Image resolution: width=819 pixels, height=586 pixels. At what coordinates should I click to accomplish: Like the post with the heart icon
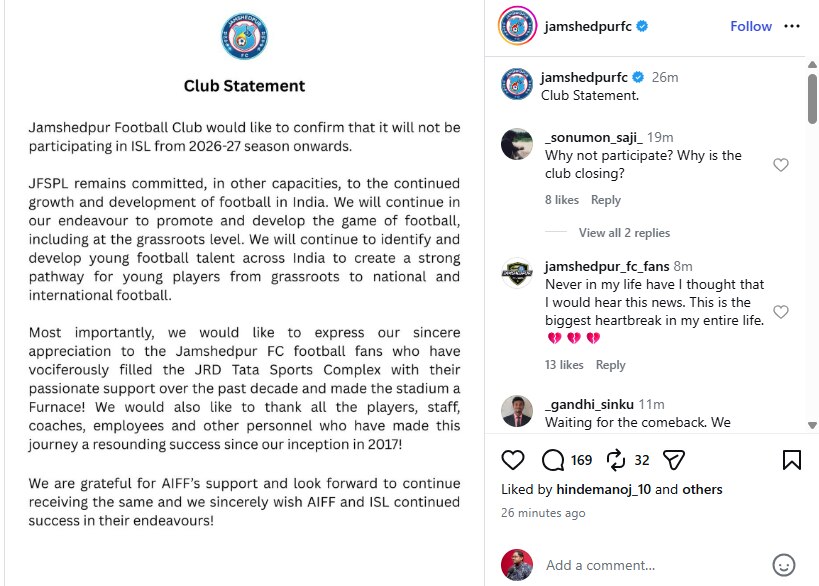pos(512,460)
